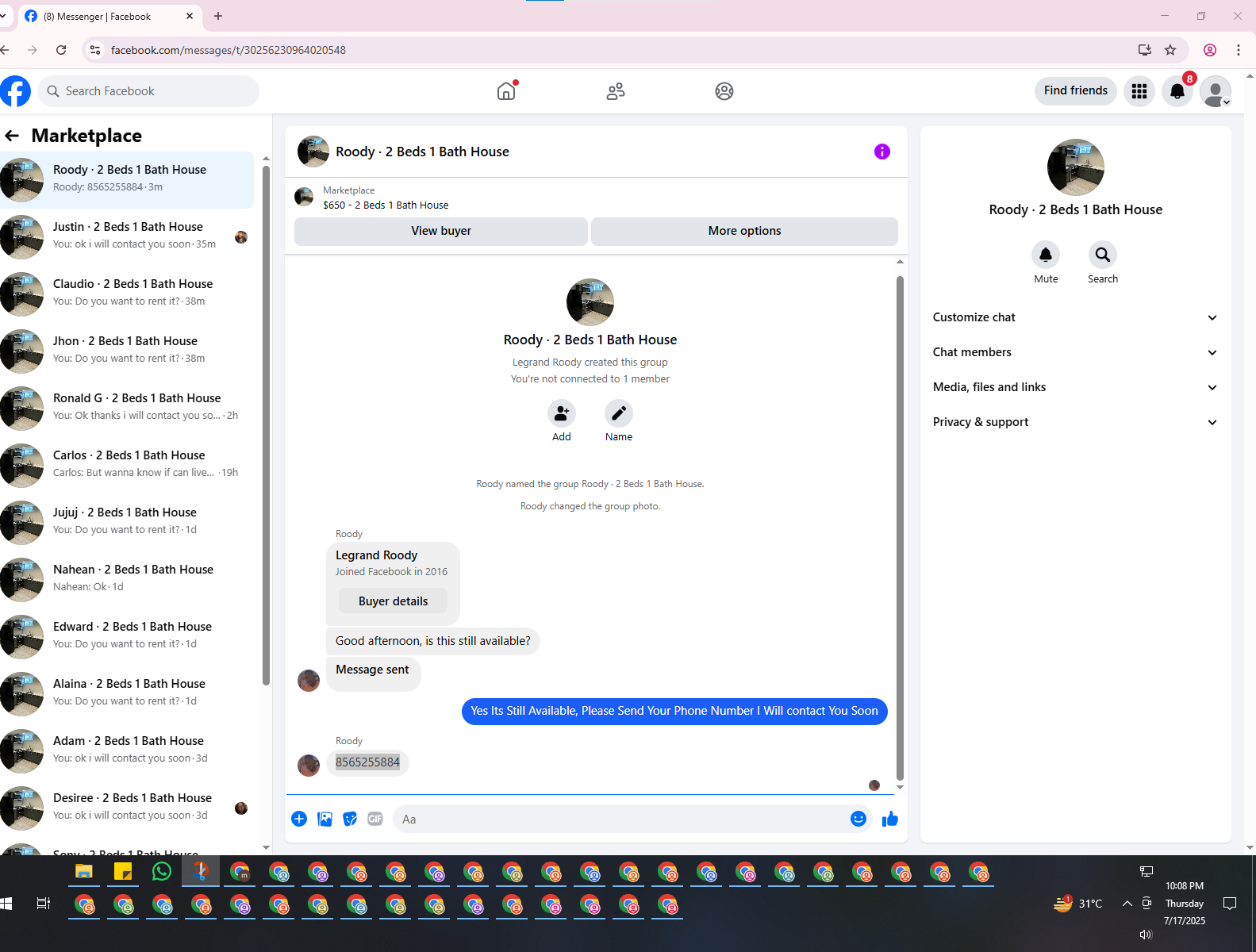Add people to the group chat
Screen dimensions: 1256x952
[x=562, y=413]
